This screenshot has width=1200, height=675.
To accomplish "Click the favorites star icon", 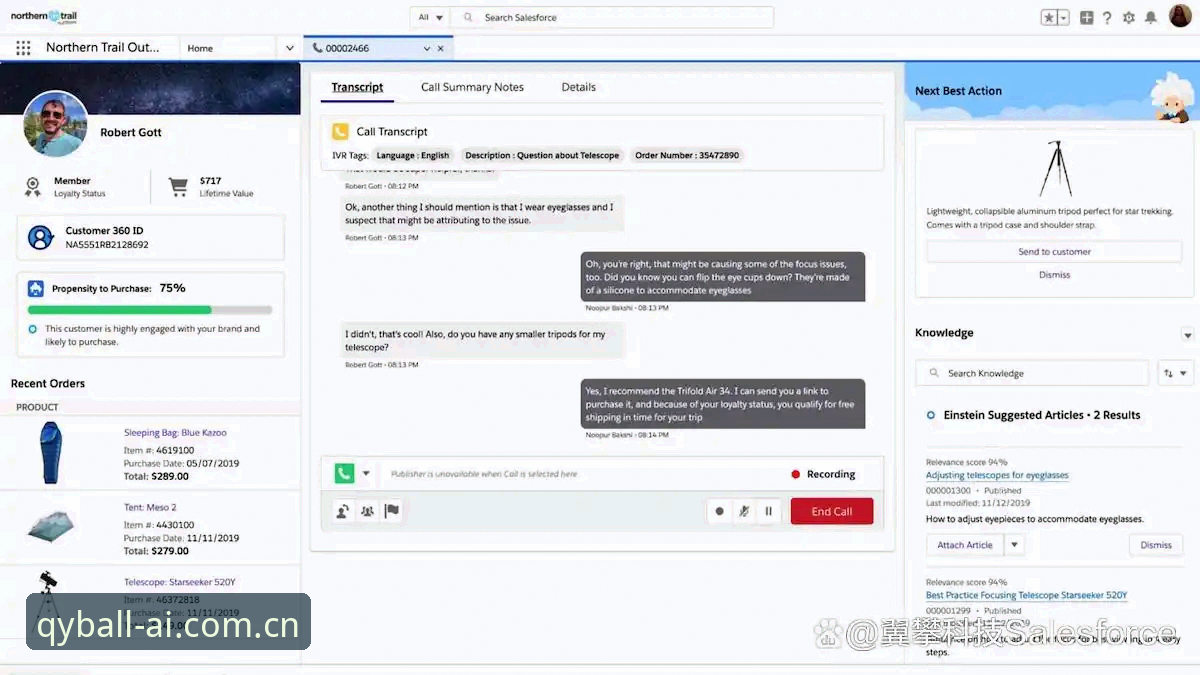I will (x=1049, y=18).
